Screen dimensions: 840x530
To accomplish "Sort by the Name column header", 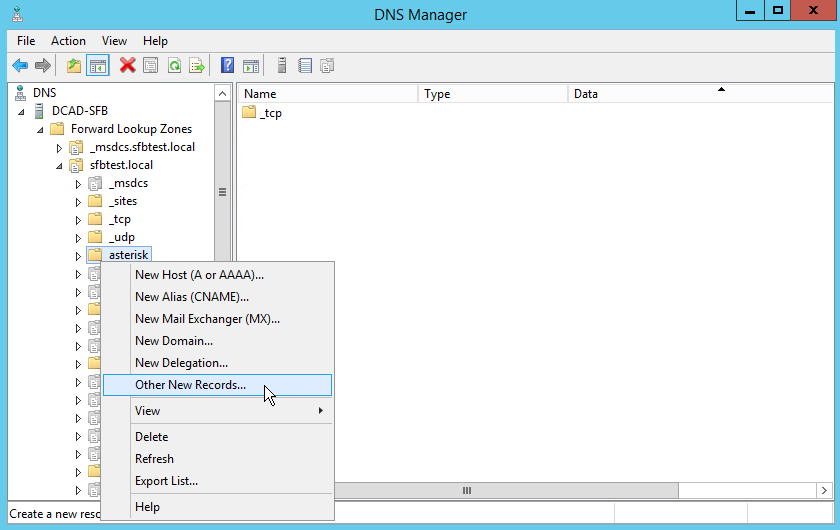I will point(328,94).
